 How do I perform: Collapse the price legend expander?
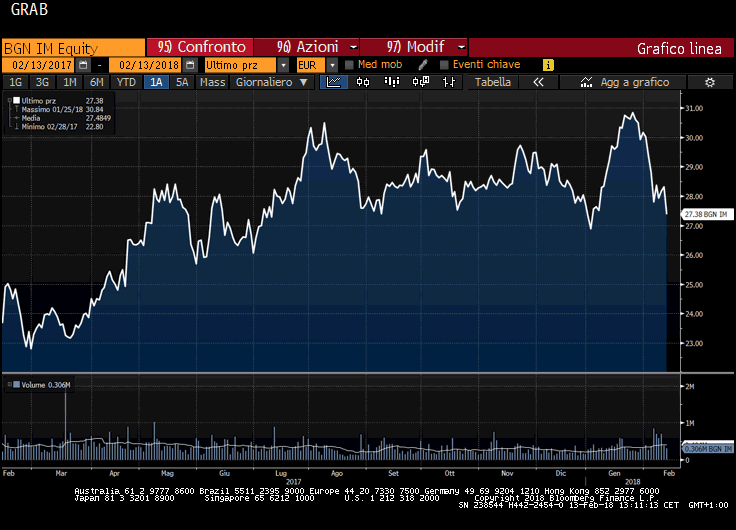click(x=9, y=100)
